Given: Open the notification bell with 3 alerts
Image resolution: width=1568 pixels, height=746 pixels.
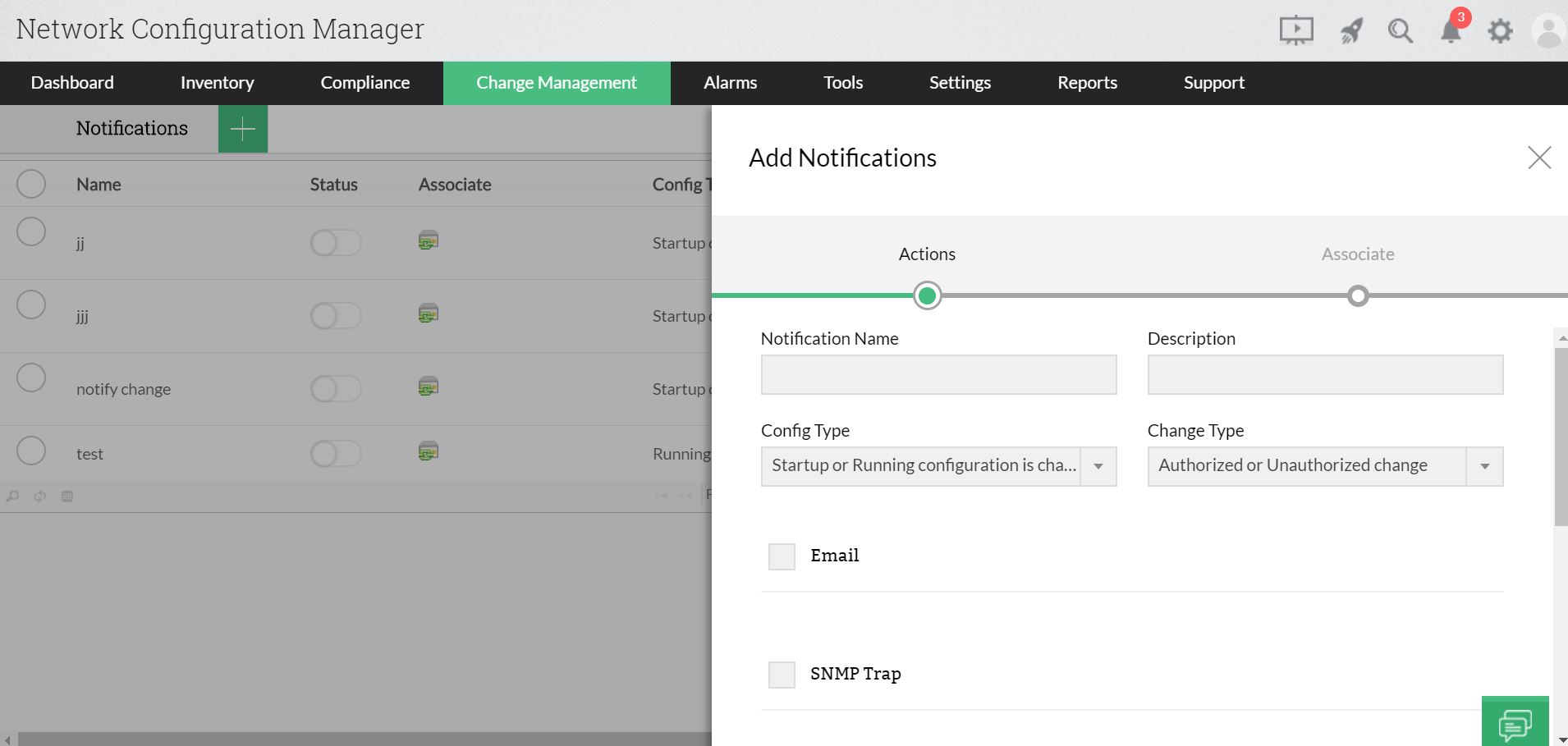Looking at the screenshot, I should pyautogui.click(x=1450, y=30).
